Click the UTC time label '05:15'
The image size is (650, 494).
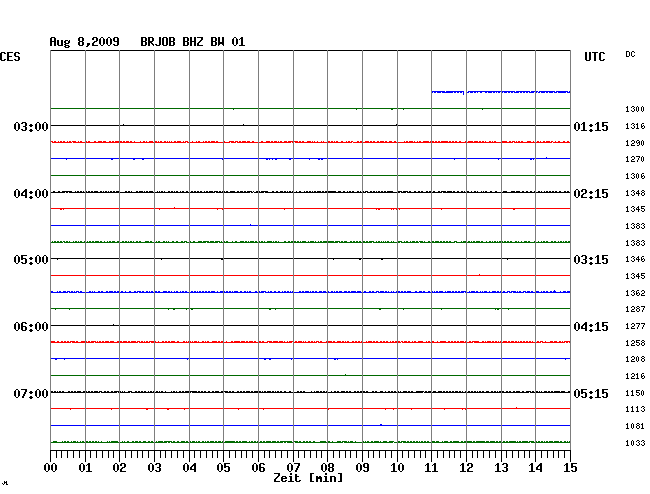591,393
